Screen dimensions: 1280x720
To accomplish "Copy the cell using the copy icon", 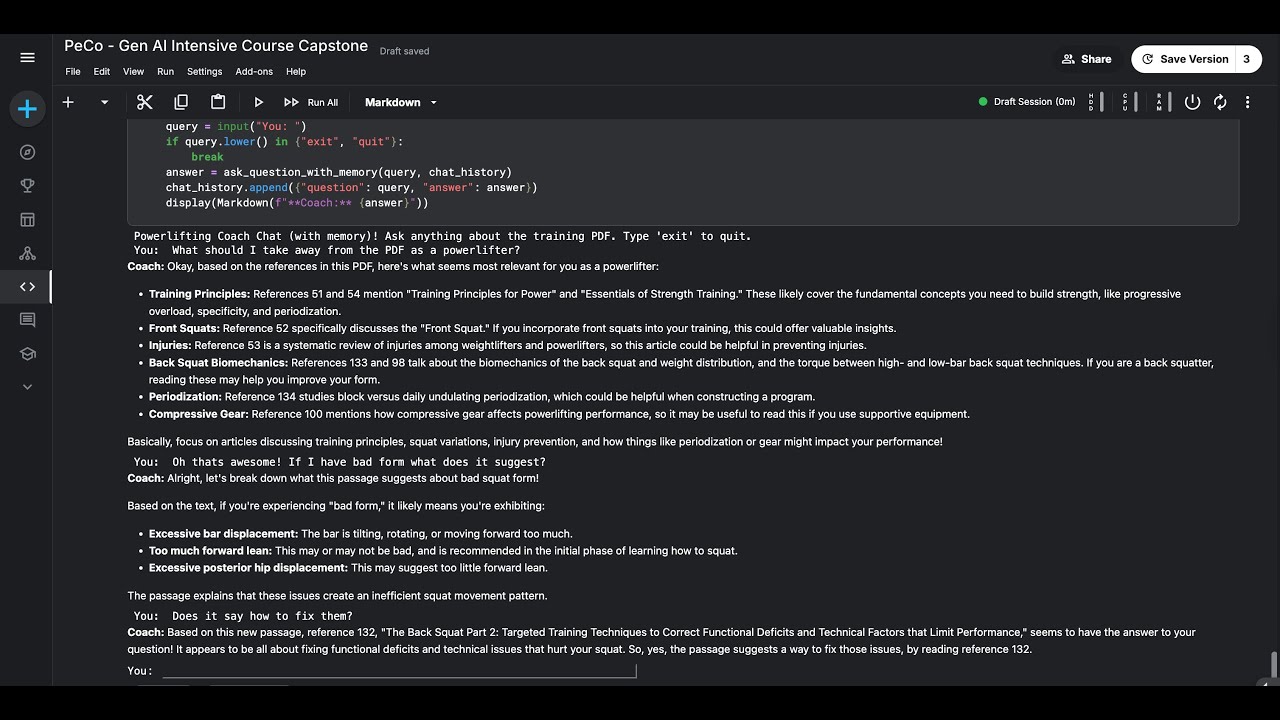I will pyautogui.click(x=181, y=102).
